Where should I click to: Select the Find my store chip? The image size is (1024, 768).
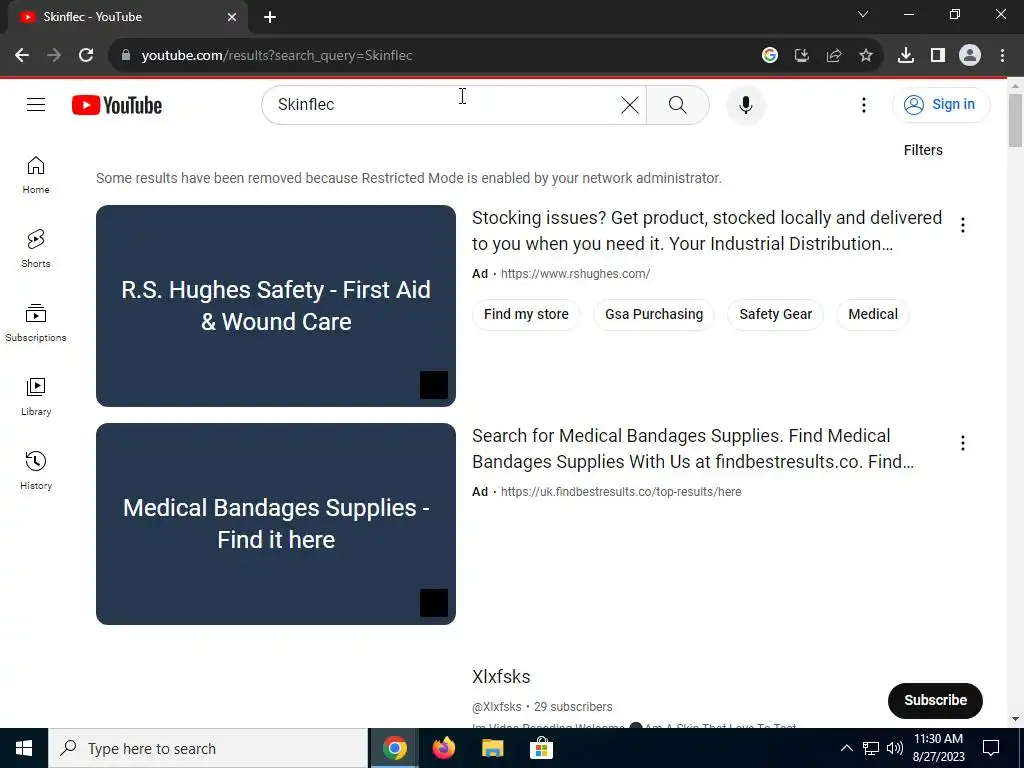526,314
